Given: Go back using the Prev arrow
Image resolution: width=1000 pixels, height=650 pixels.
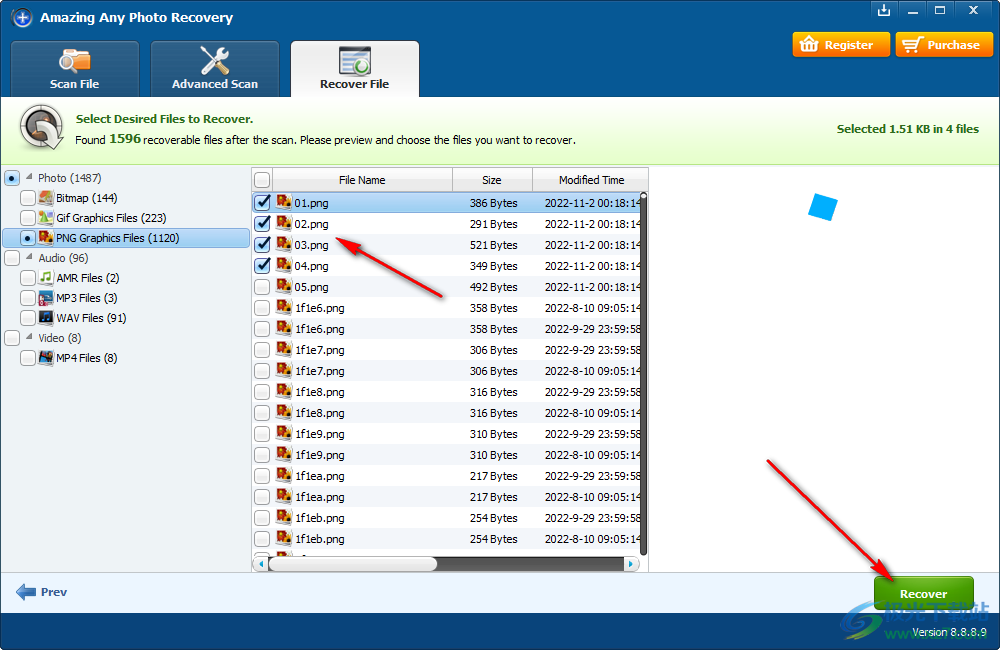Looking at the screenshot, I should [42, 592].
